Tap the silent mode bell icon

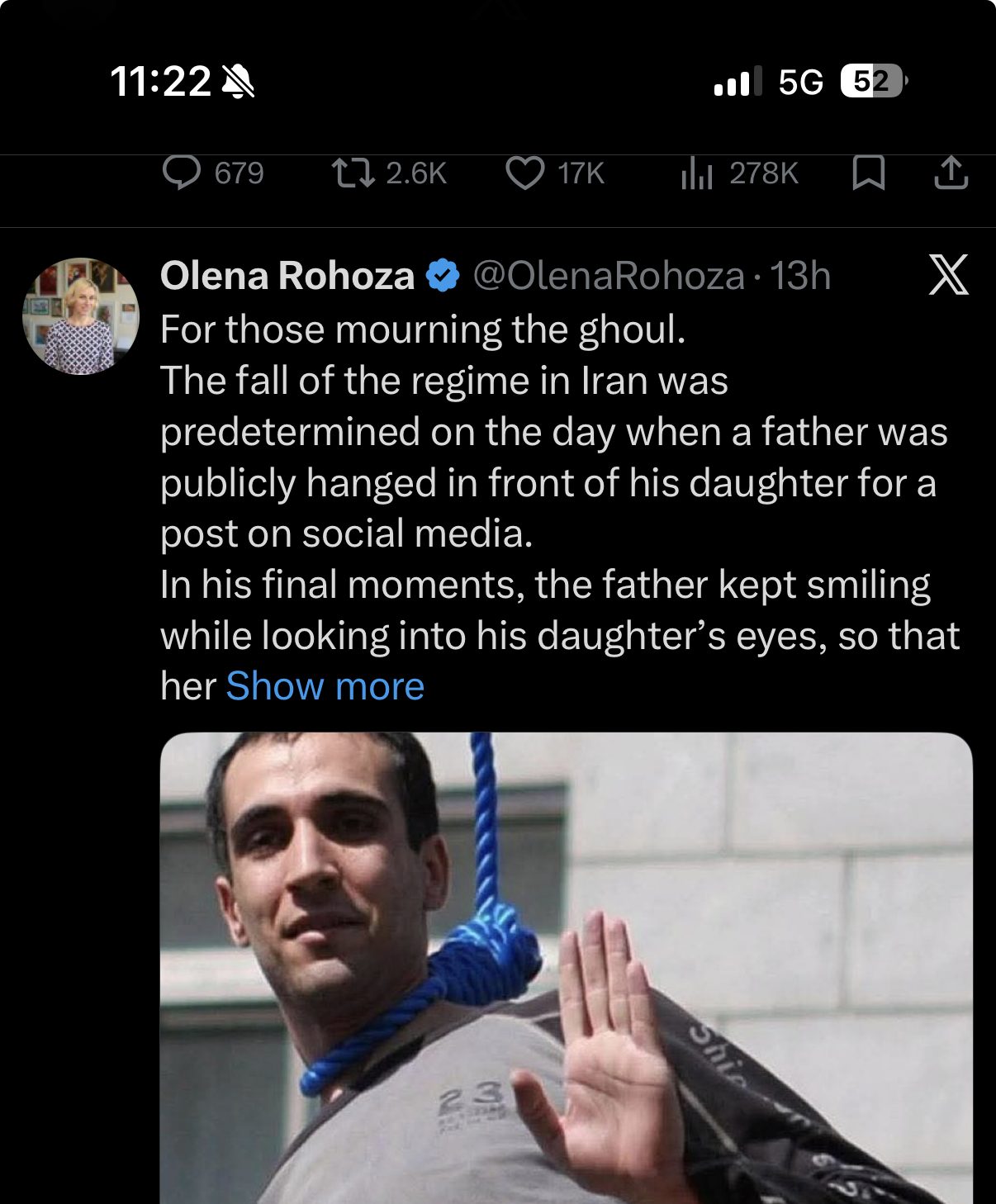(239, 82)
